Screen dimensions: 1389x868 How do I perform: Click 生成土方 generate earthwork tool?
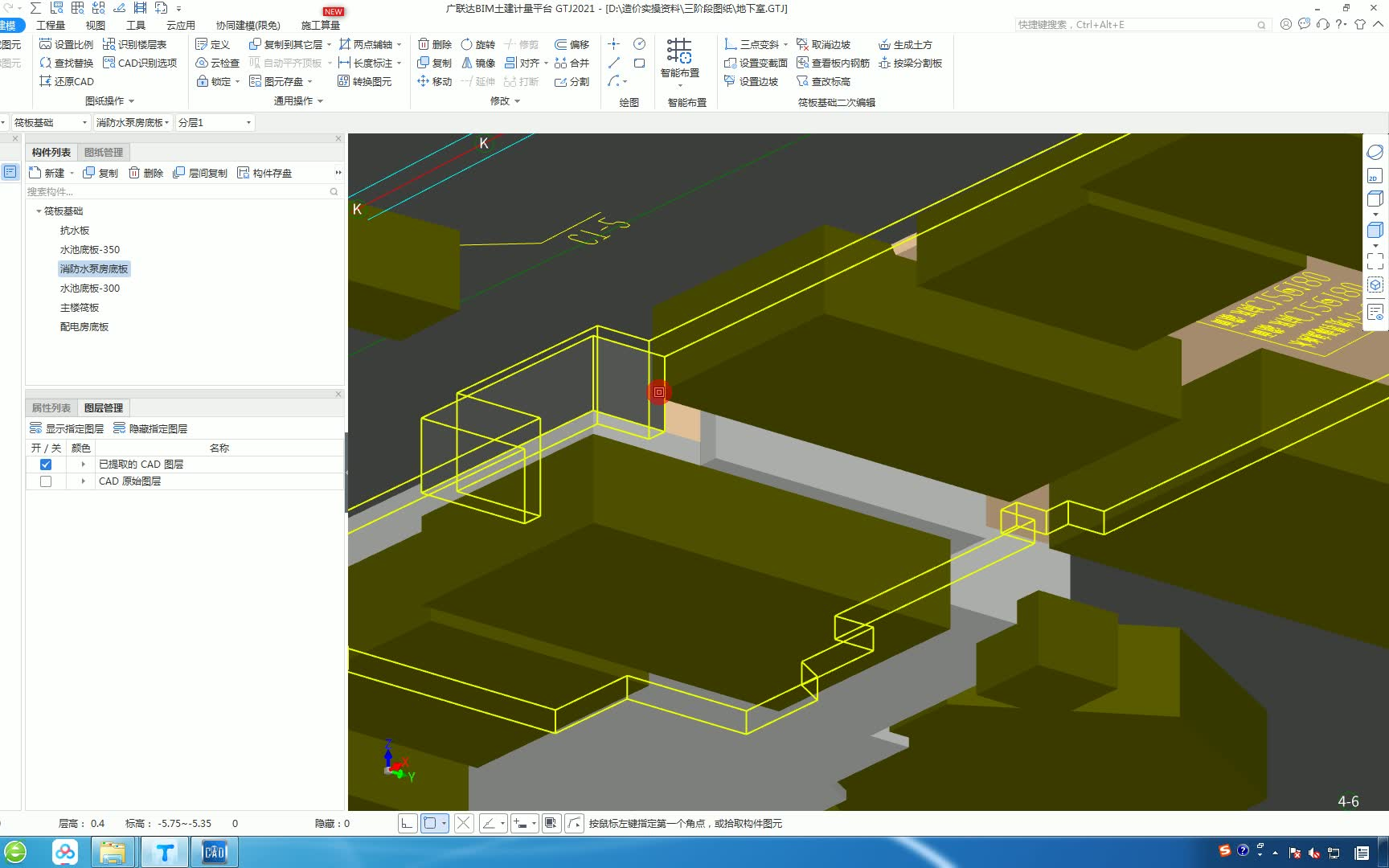(905, 44)
